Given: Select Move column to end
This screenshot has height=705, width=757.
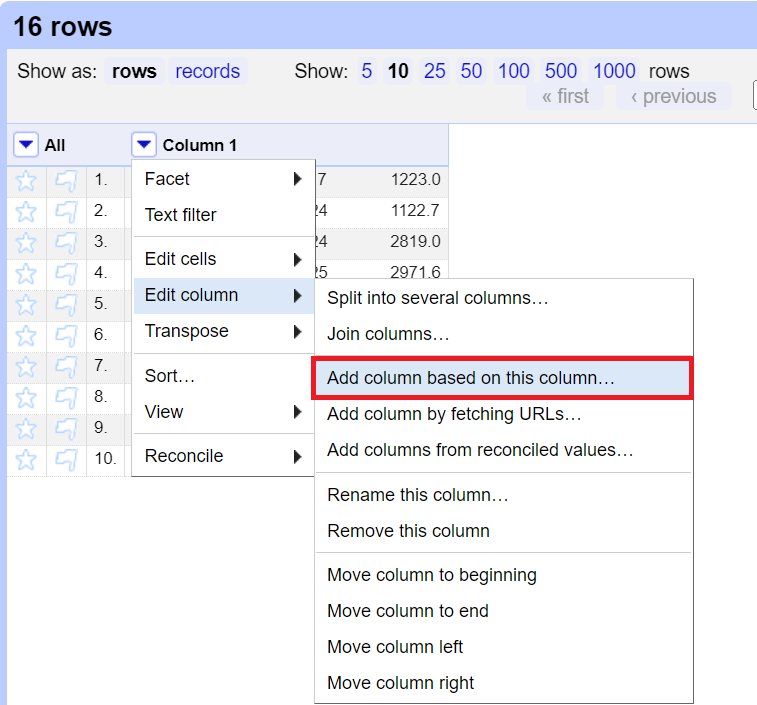Looking at the screenshot, I should [504, 611].
